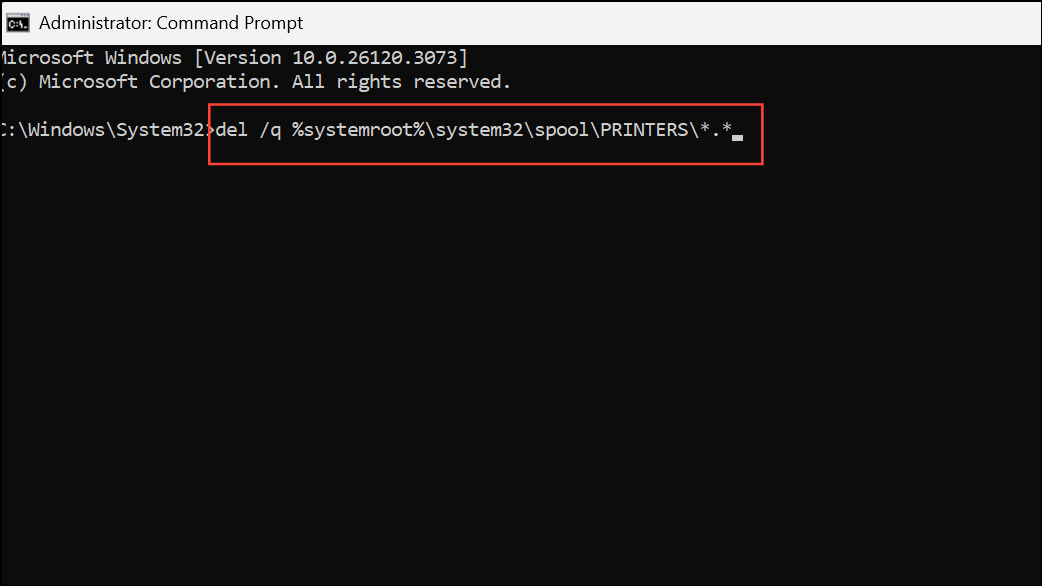Click the "PRINTERS" folder name in command

pos(644,131)
